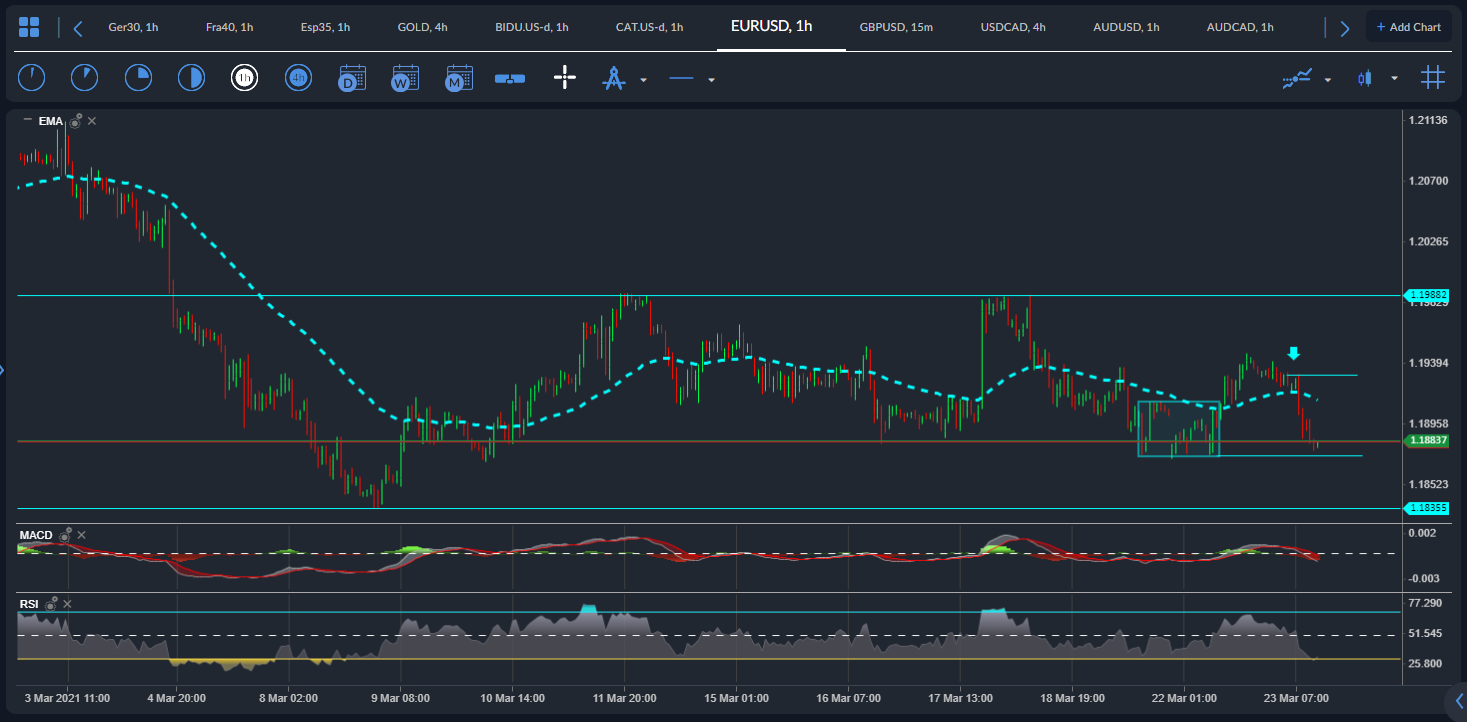This screenshot has height=722, width=1467.
Task: Switch to AUDCAD, 1h chart tab
Action: [x=1240, y=27]
